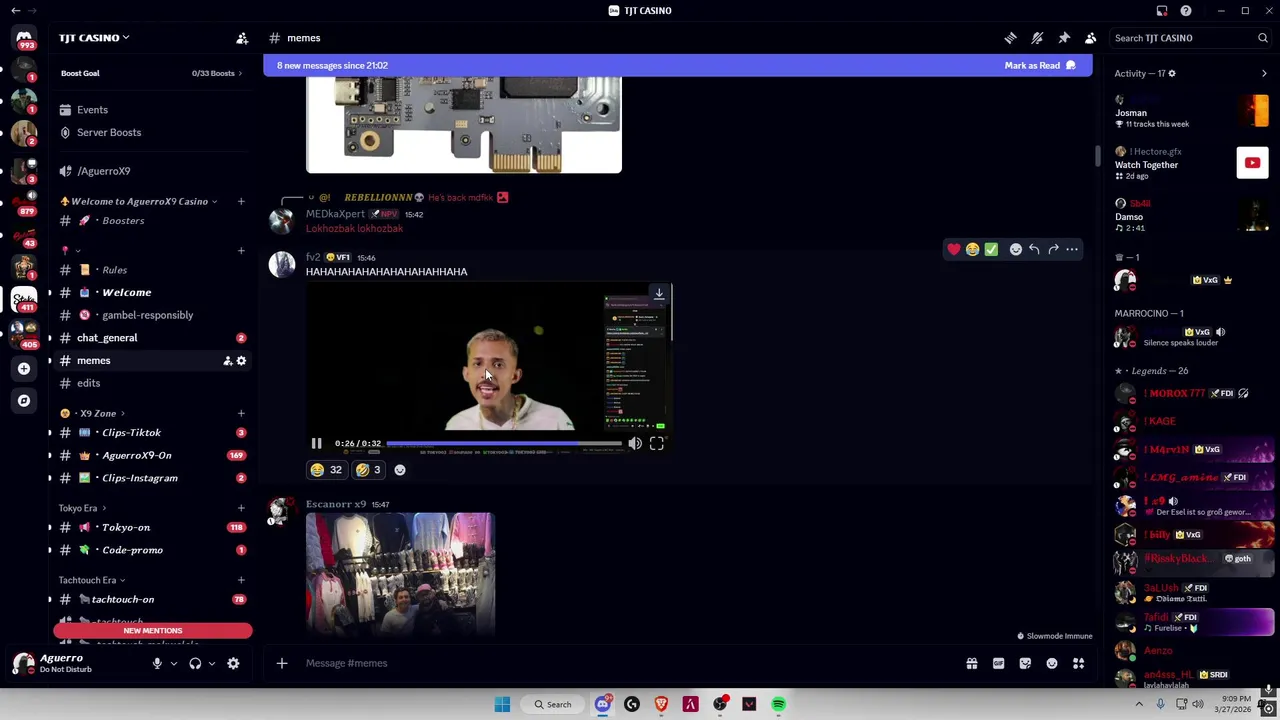Click Mark as Read button

1040,65
